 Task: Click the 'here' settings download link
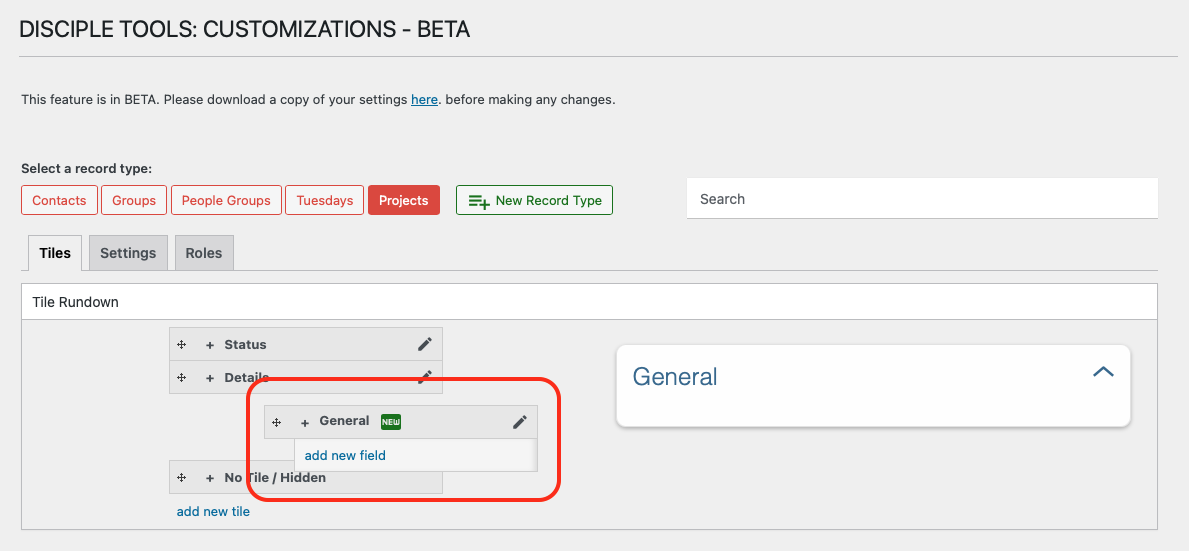(424, 100)
